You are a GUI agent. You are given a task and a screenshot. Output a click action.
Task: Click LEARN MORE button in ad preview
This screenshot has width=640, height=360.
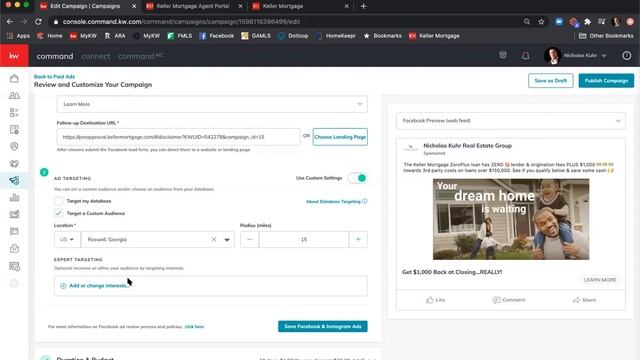click(x=600, y=280)
